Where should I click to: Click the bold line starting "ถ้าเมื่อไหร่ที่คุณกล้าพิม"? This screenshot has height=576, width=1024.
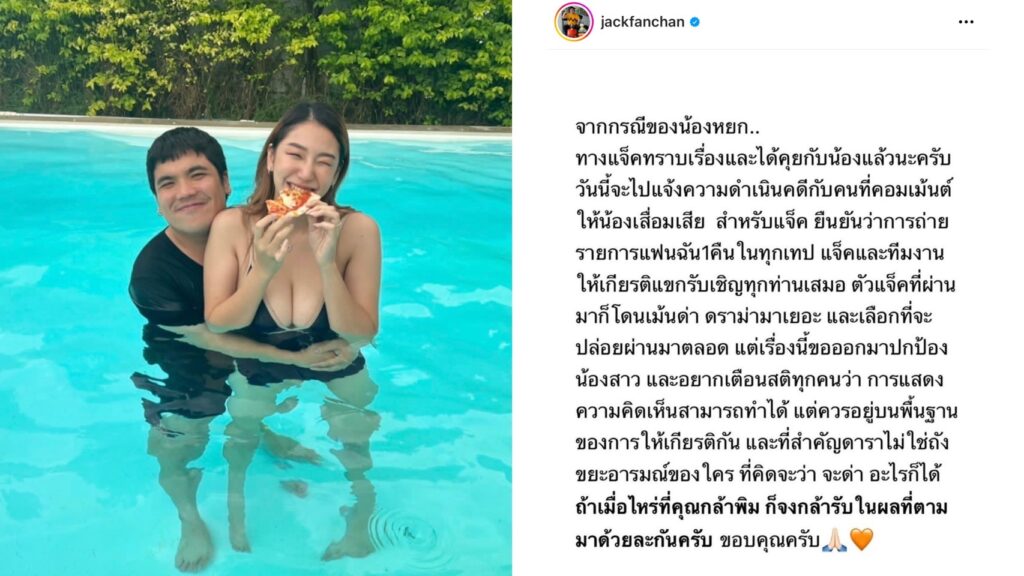tap(761, 508)
